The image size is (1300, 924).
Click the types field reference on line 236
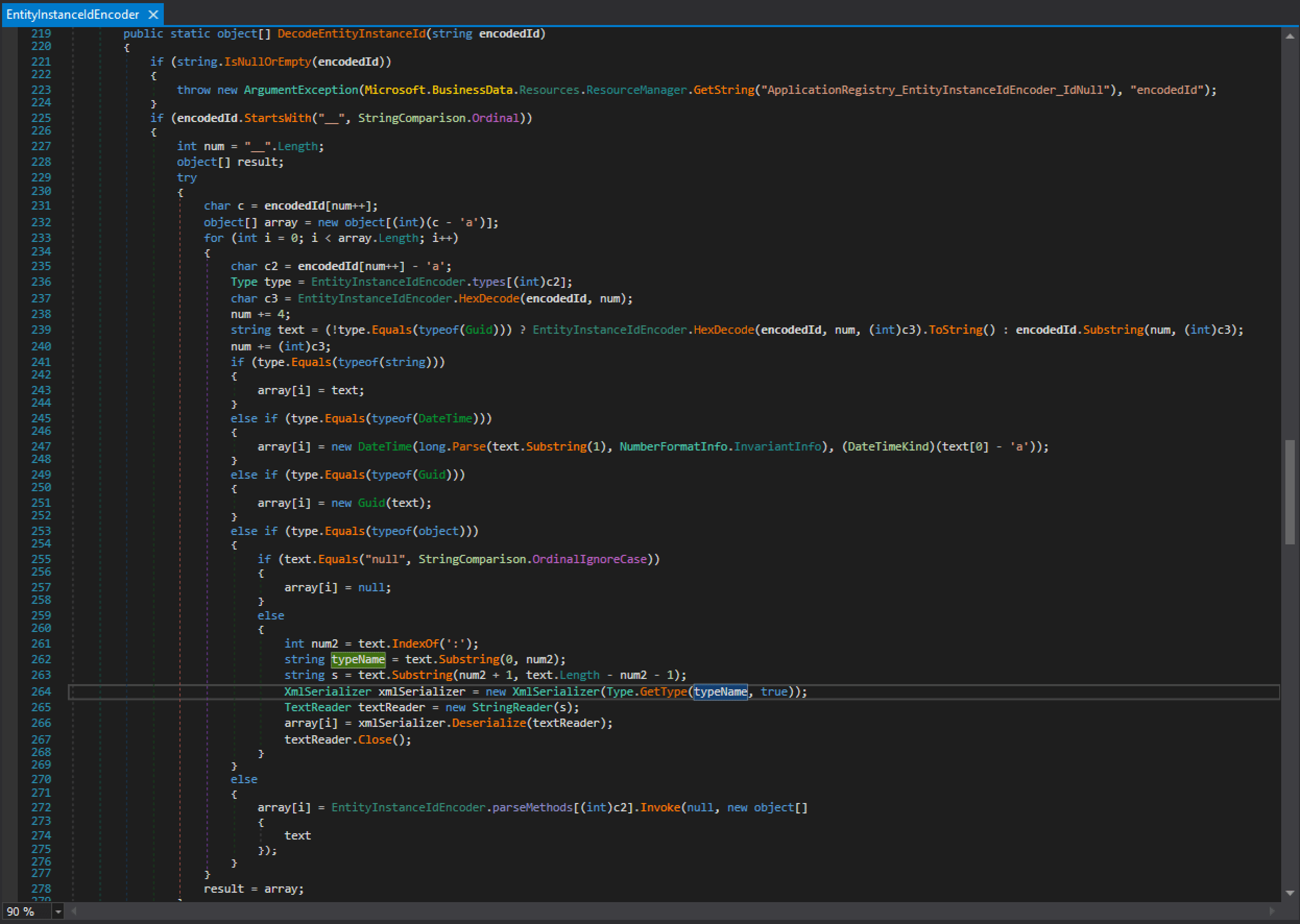pos(488,282)
